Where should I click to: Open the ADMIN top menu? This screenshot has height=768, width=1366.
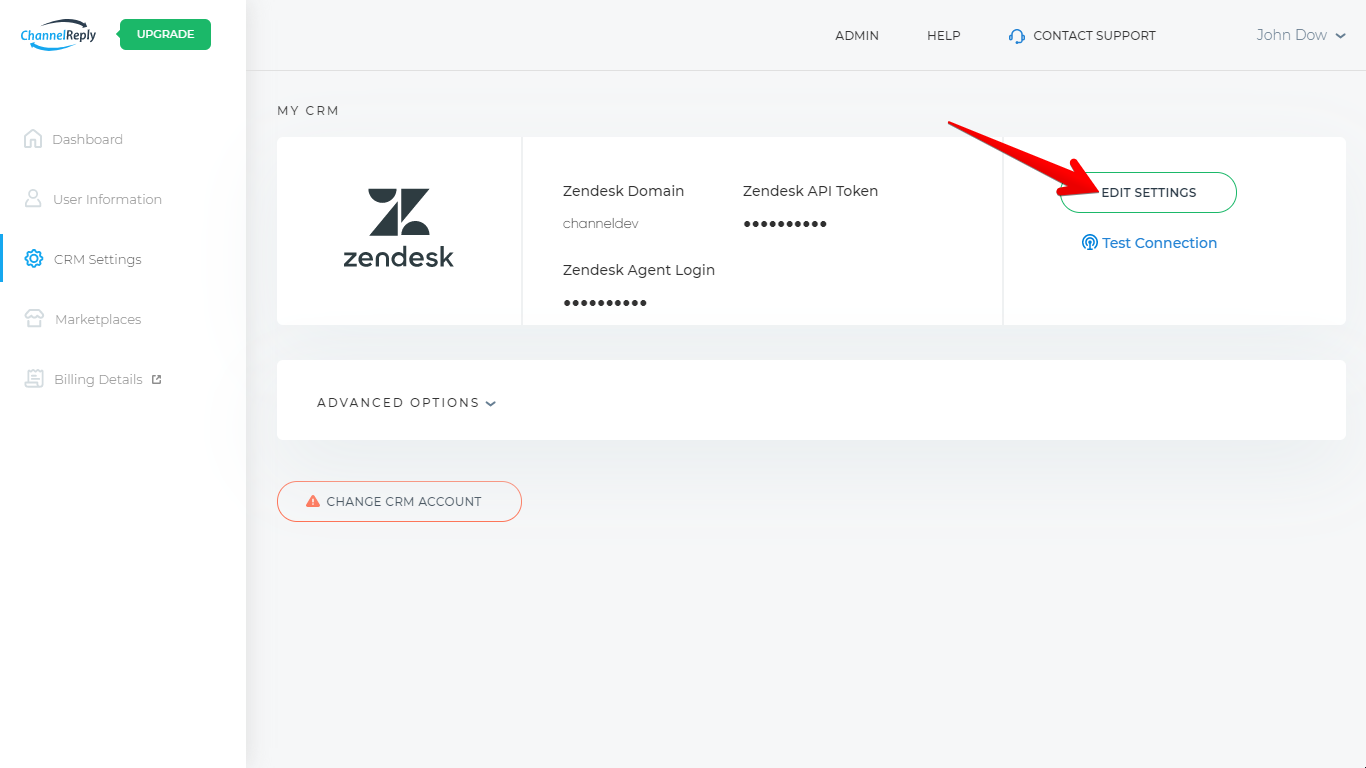coord(857,35)
